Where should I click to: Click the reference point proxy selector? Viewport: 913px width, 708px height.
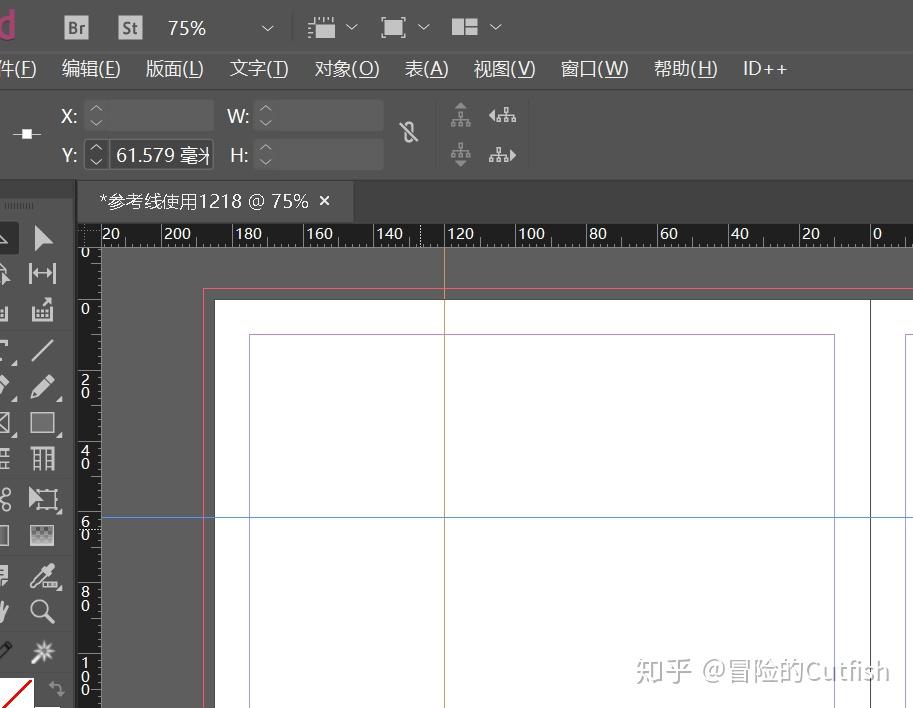27,133
